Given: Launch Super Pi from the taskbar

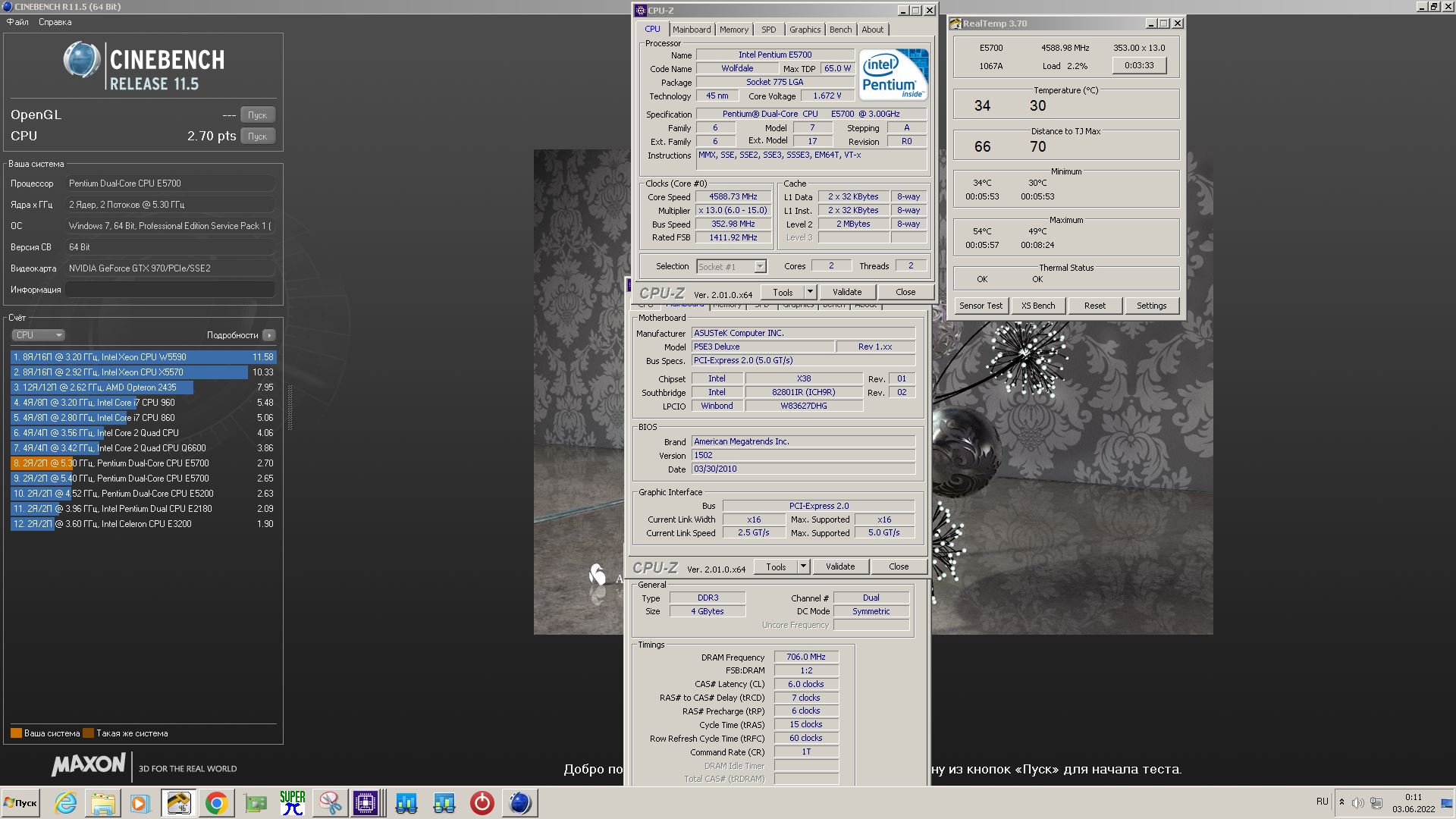Looking at the screenshot, I should pos(293,803).
